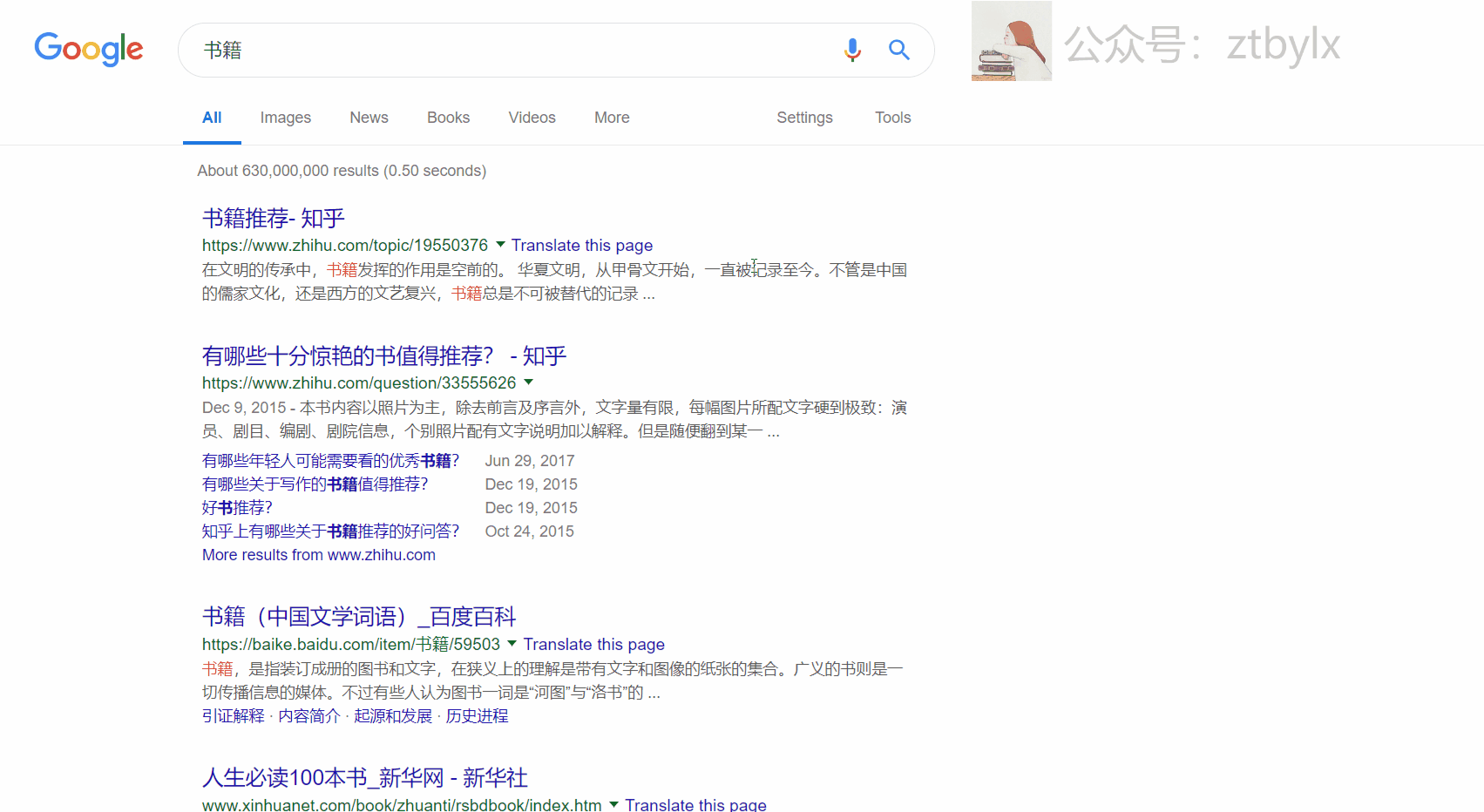The height and width of the screenshot is (812, 1484).
Task: Open the Videos search tab
Action: (x=532, y=118)
